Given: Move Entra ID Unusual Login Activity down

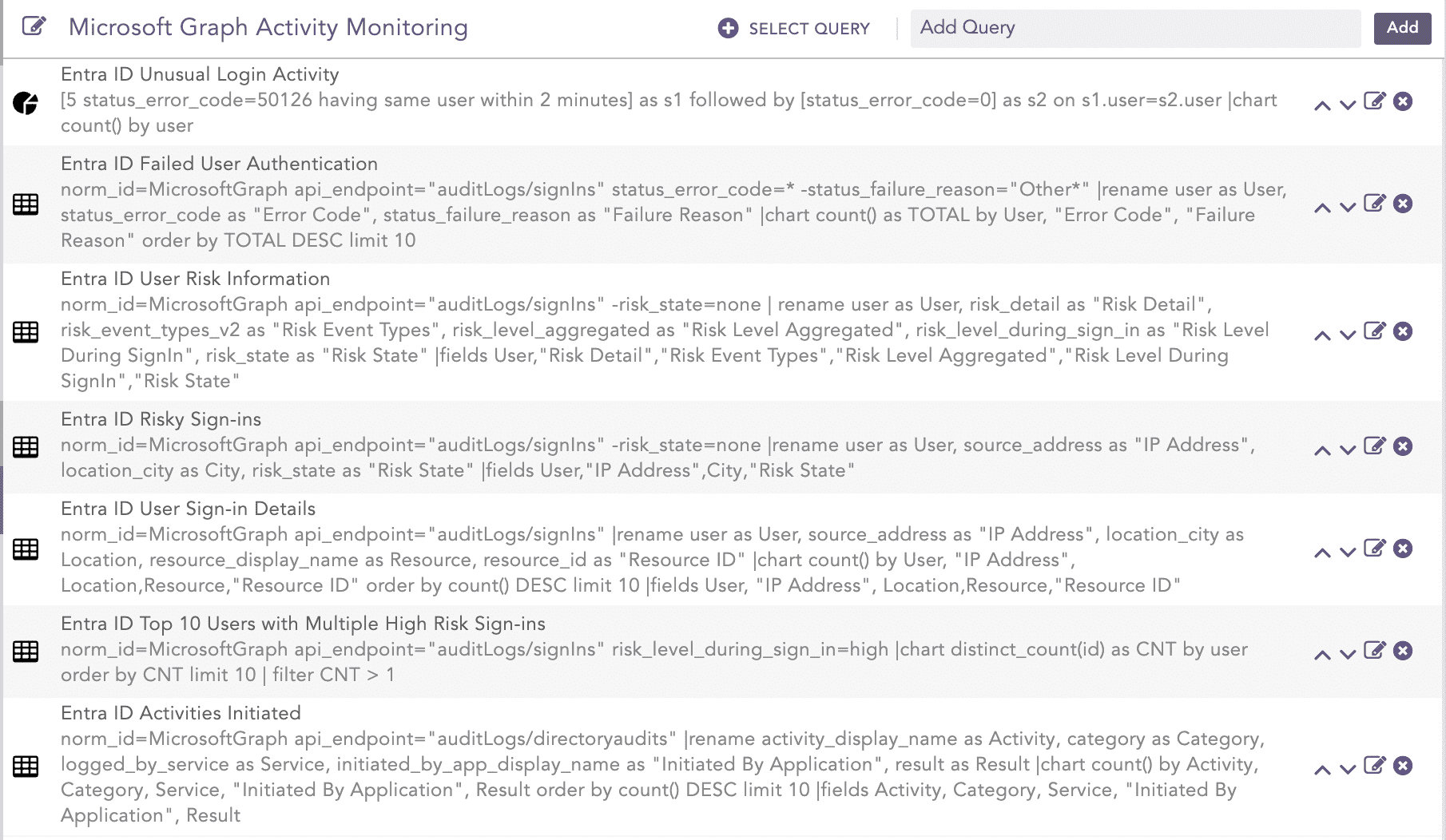Looking at the screenshot, I should [x=1348, y=105].
